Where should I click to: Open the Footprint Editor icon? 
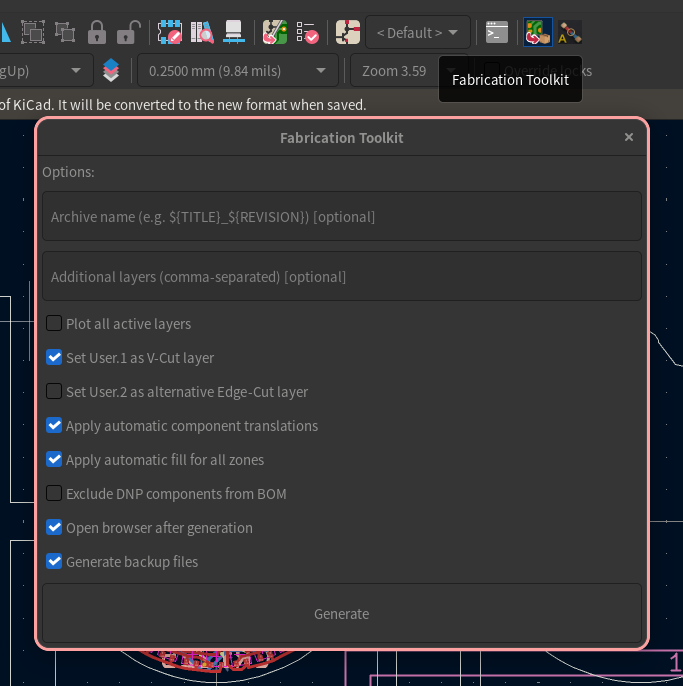pos(170,32)
